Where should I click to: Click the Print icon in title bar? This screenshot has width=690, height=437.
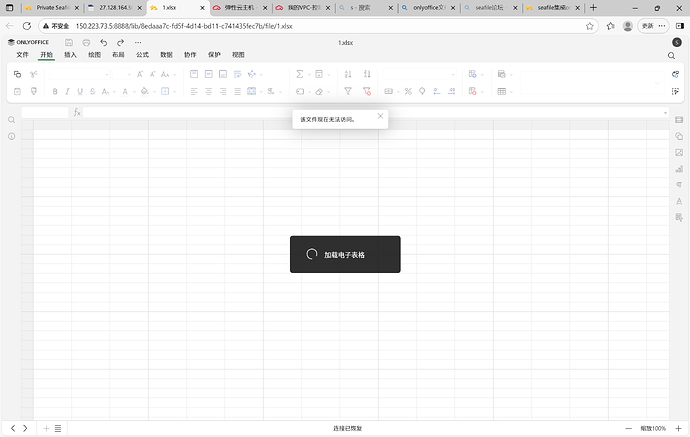[x=86, y=43]
